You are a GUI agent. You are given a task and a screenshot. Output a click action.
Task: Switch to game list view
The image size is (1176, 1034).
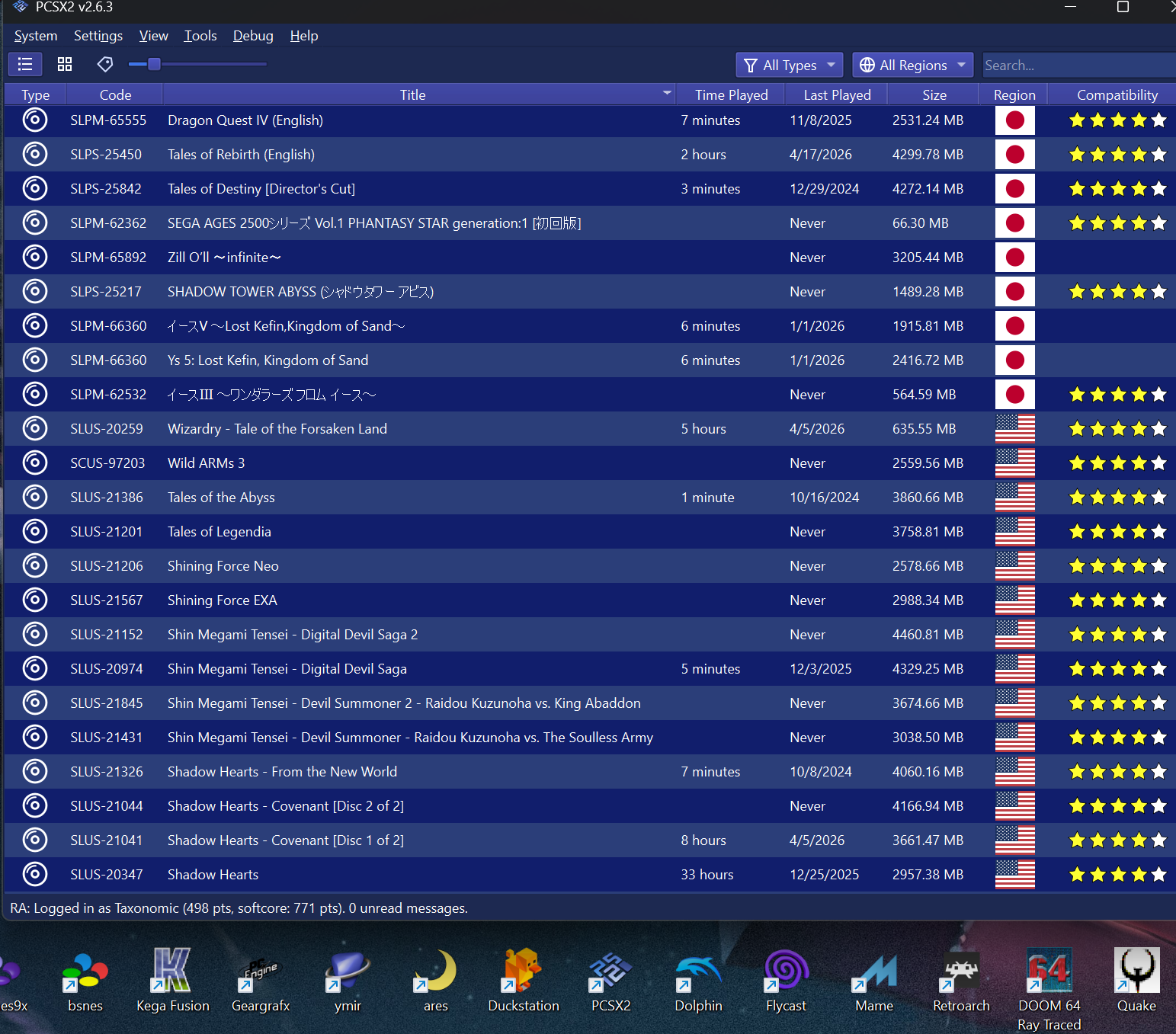tap(24, 65)
